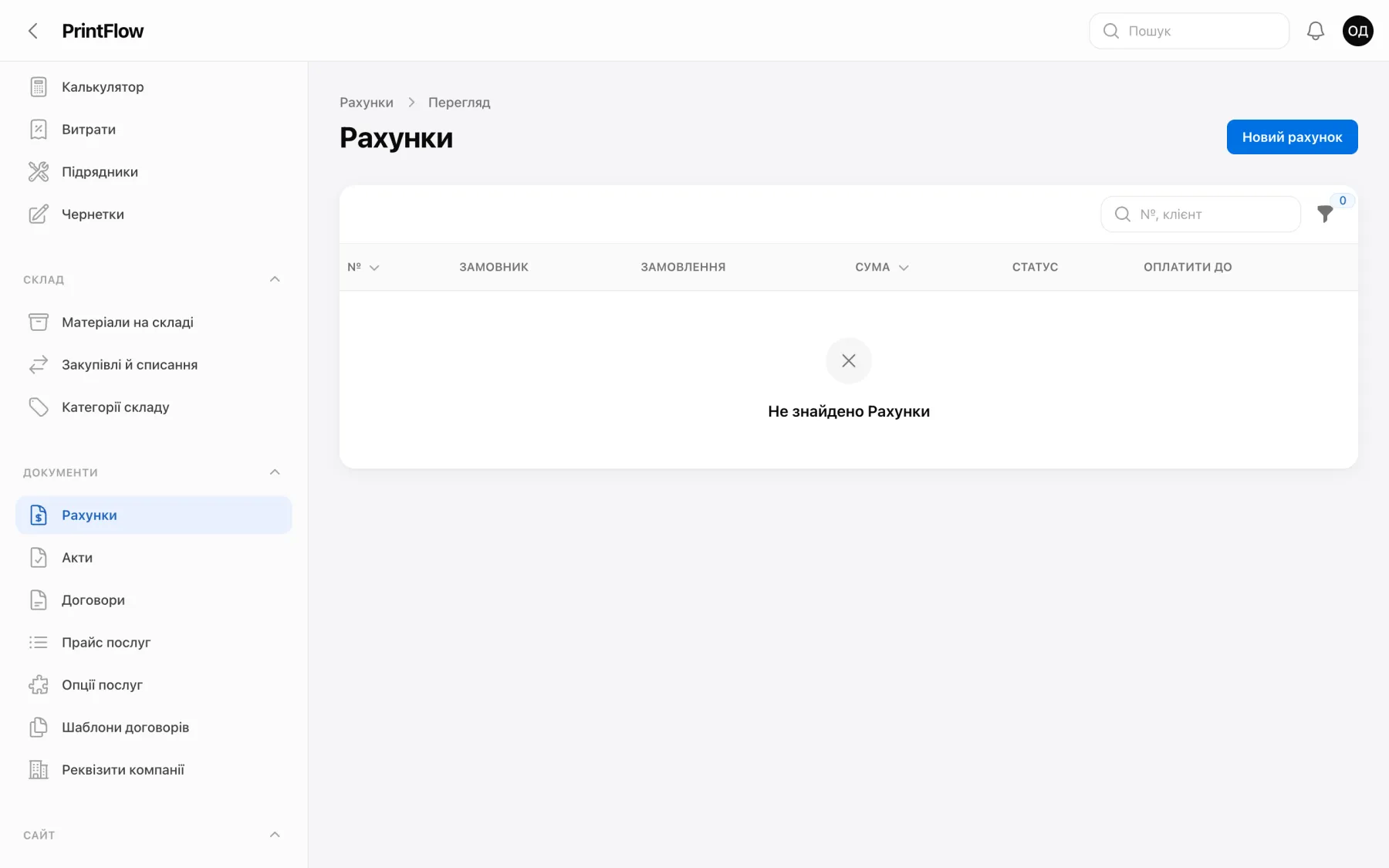Image resolution: width=1389 pixels, height=868 pixels.
Task: Click the calculator icon in the sidebar
Action: [x=39, y=87]
